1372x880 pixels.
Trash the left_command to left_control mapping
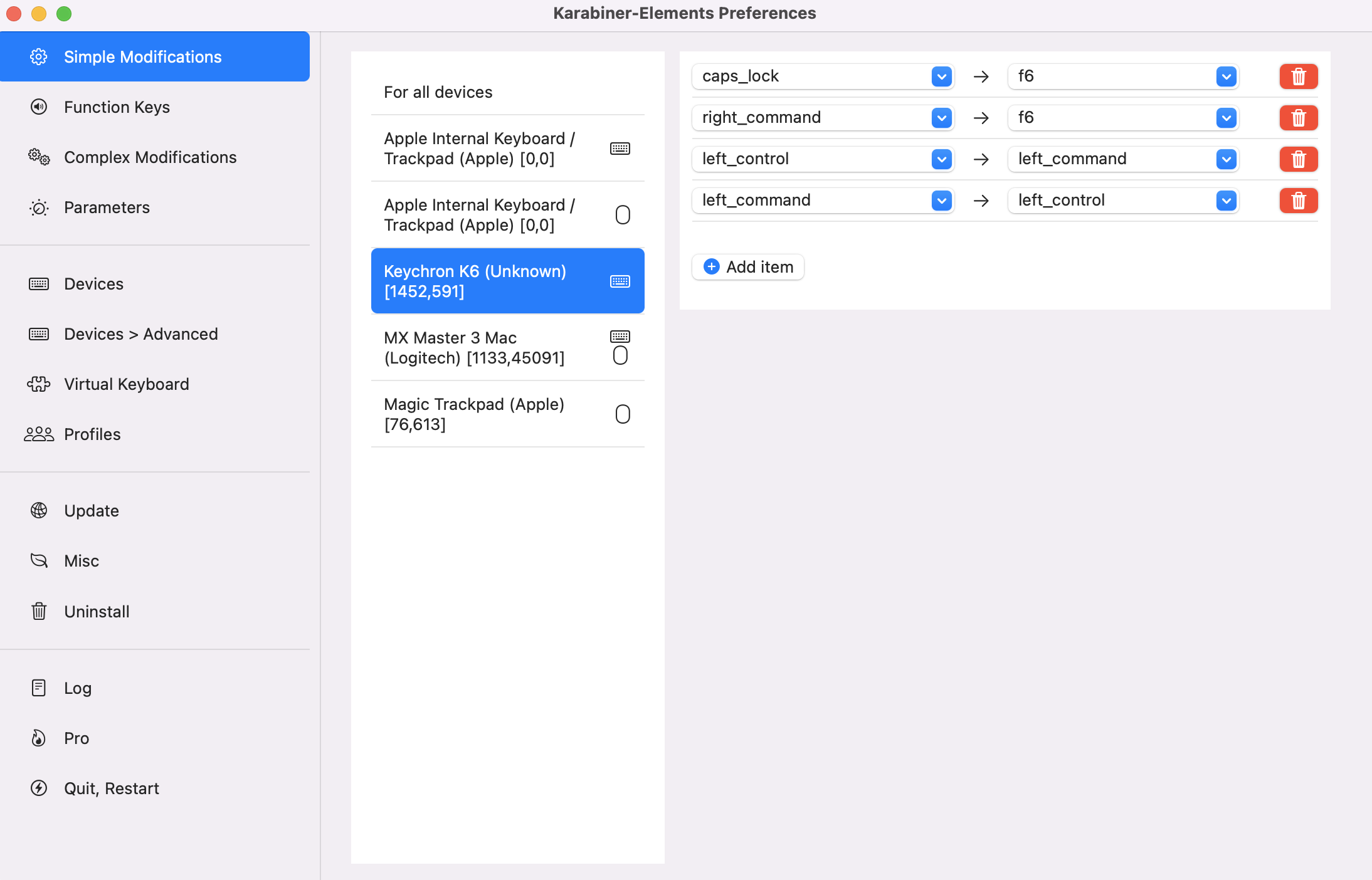click(1298, 201)
